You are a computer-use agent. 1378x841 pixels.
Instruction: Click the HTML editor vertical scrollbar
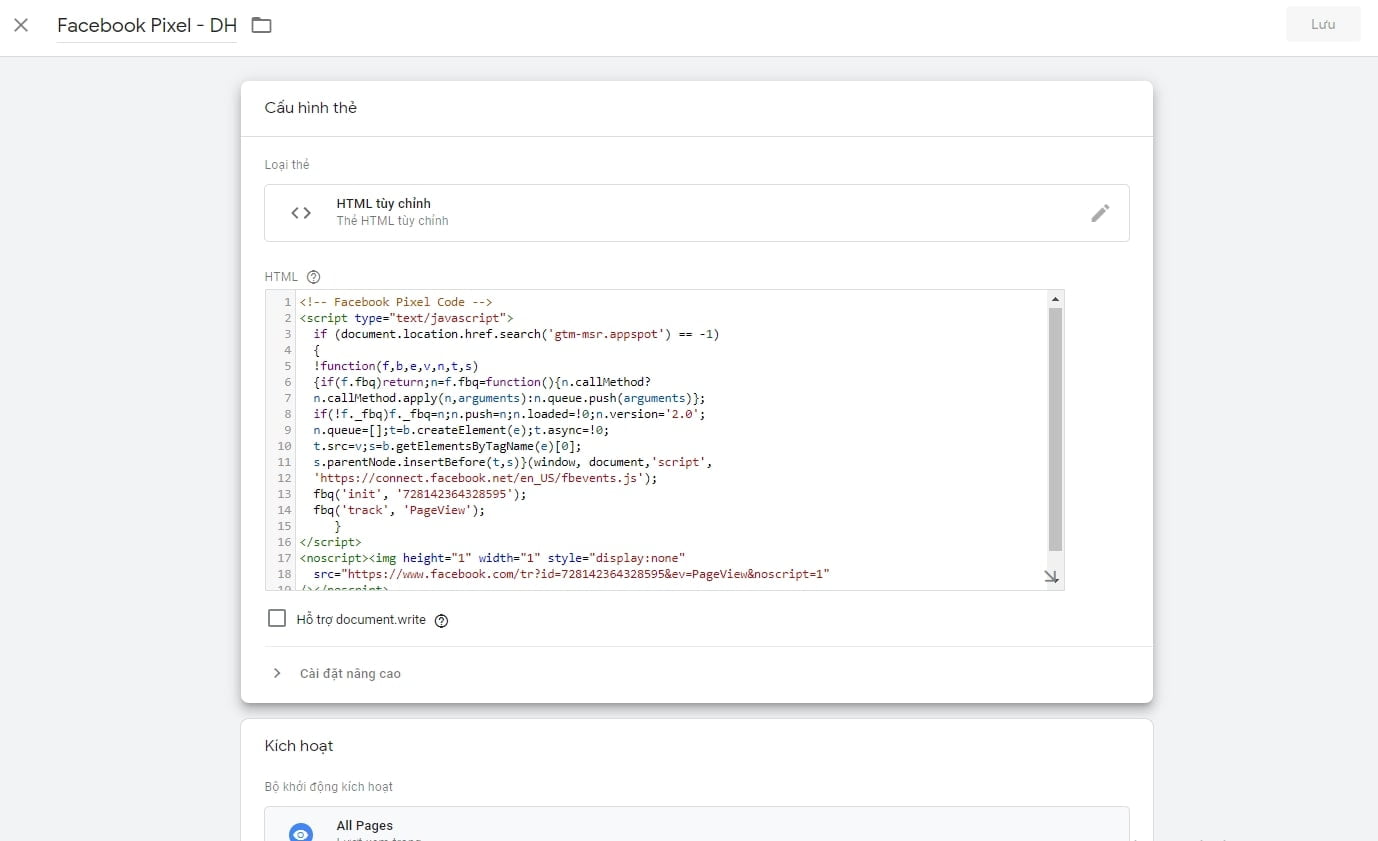[x=1055, y=430]
